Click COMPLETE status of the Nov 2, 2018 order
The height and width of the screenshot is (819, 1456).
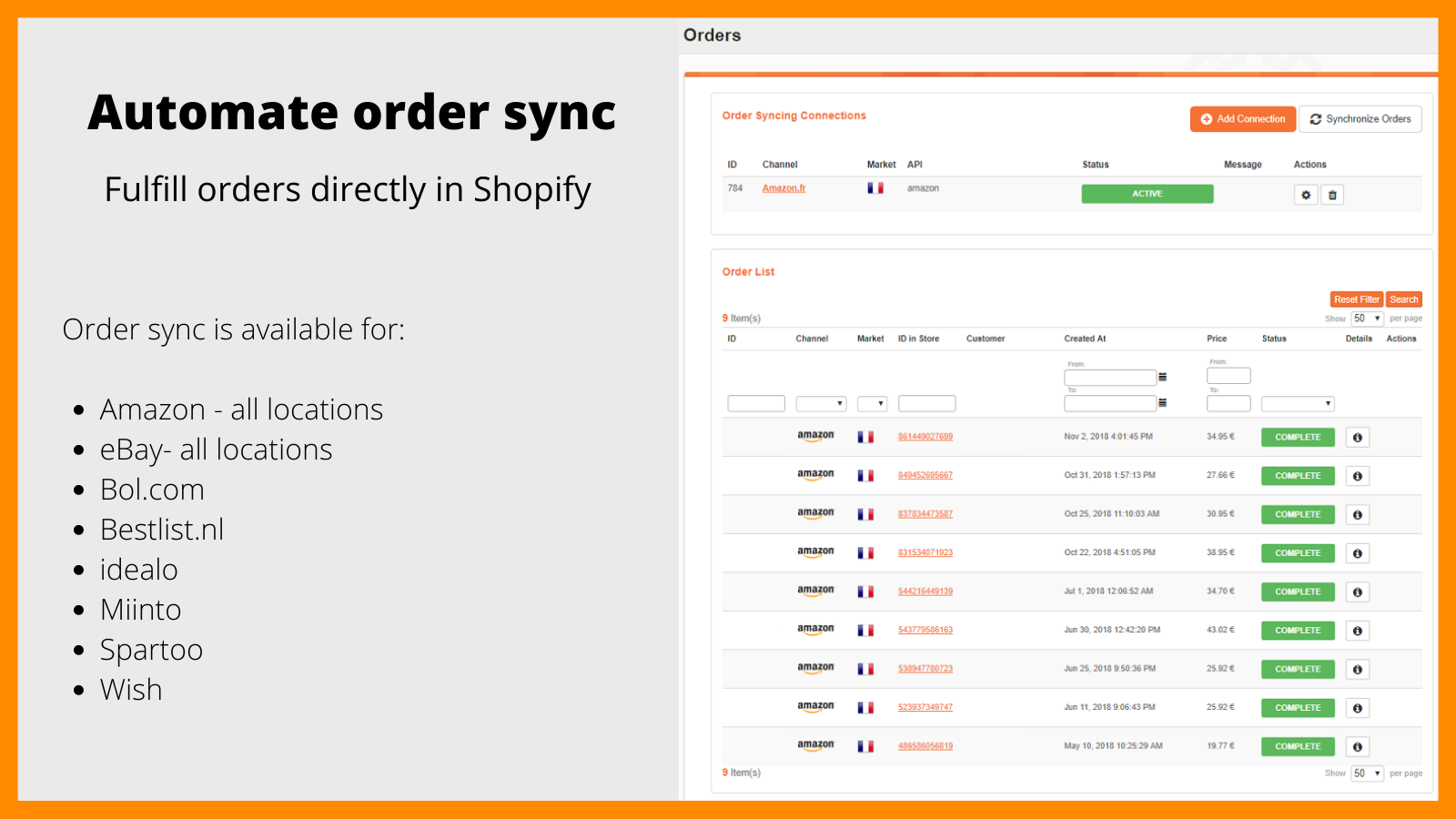(1298, 438)
